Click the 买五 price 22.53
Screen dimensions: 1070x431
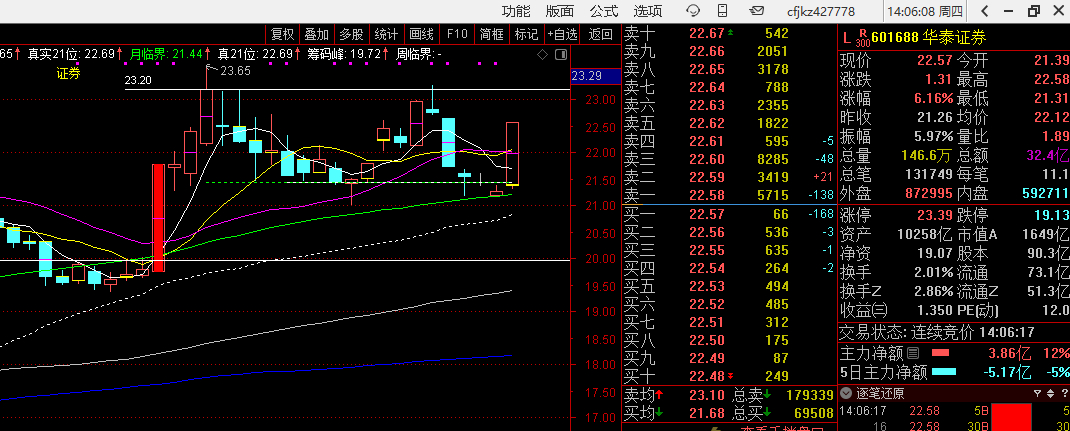(x=706, y=286)
